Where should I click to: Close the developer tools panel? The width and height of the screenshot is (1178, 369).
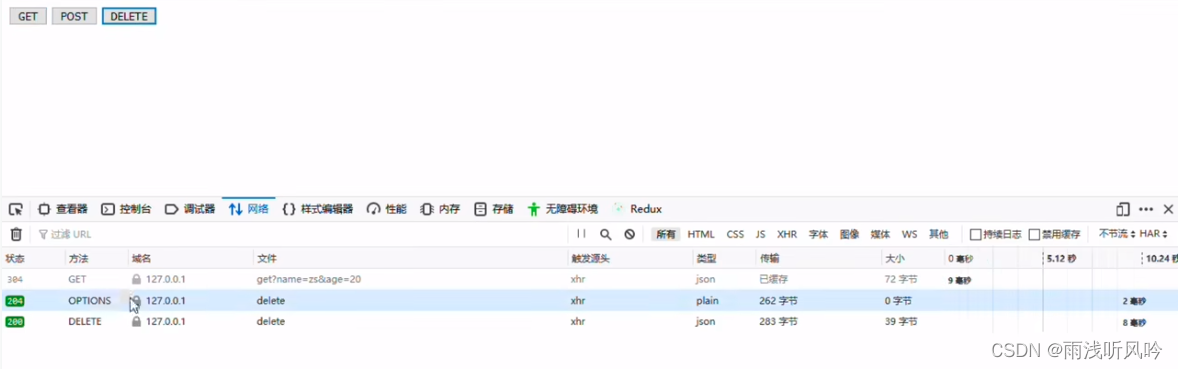point(1168,209)
